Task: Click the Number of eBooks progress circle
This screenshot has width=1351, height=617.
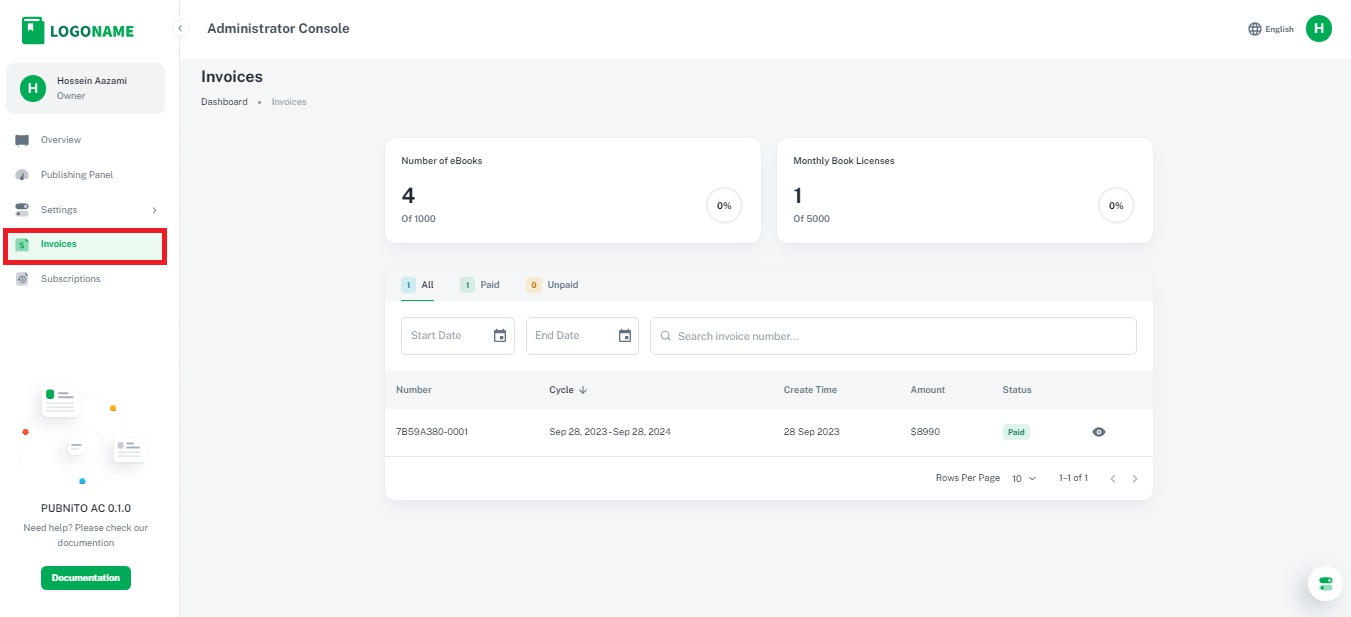Action: click(724, 205)
